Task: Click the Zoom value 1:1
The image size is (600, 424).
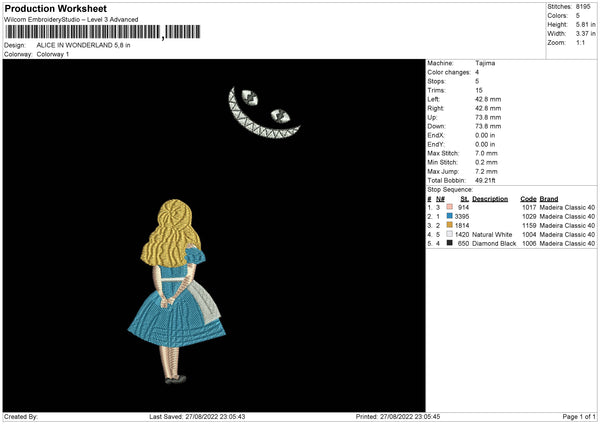Action: pyautogui.click(x=580, y=42)
